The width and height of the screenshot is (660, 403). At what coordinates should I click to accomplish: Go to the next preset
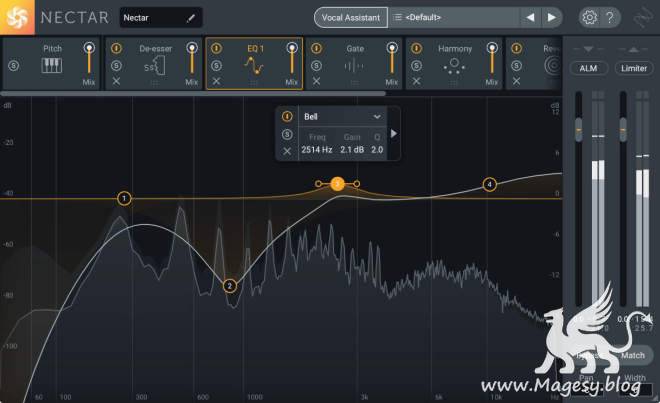tap(551, 18)
